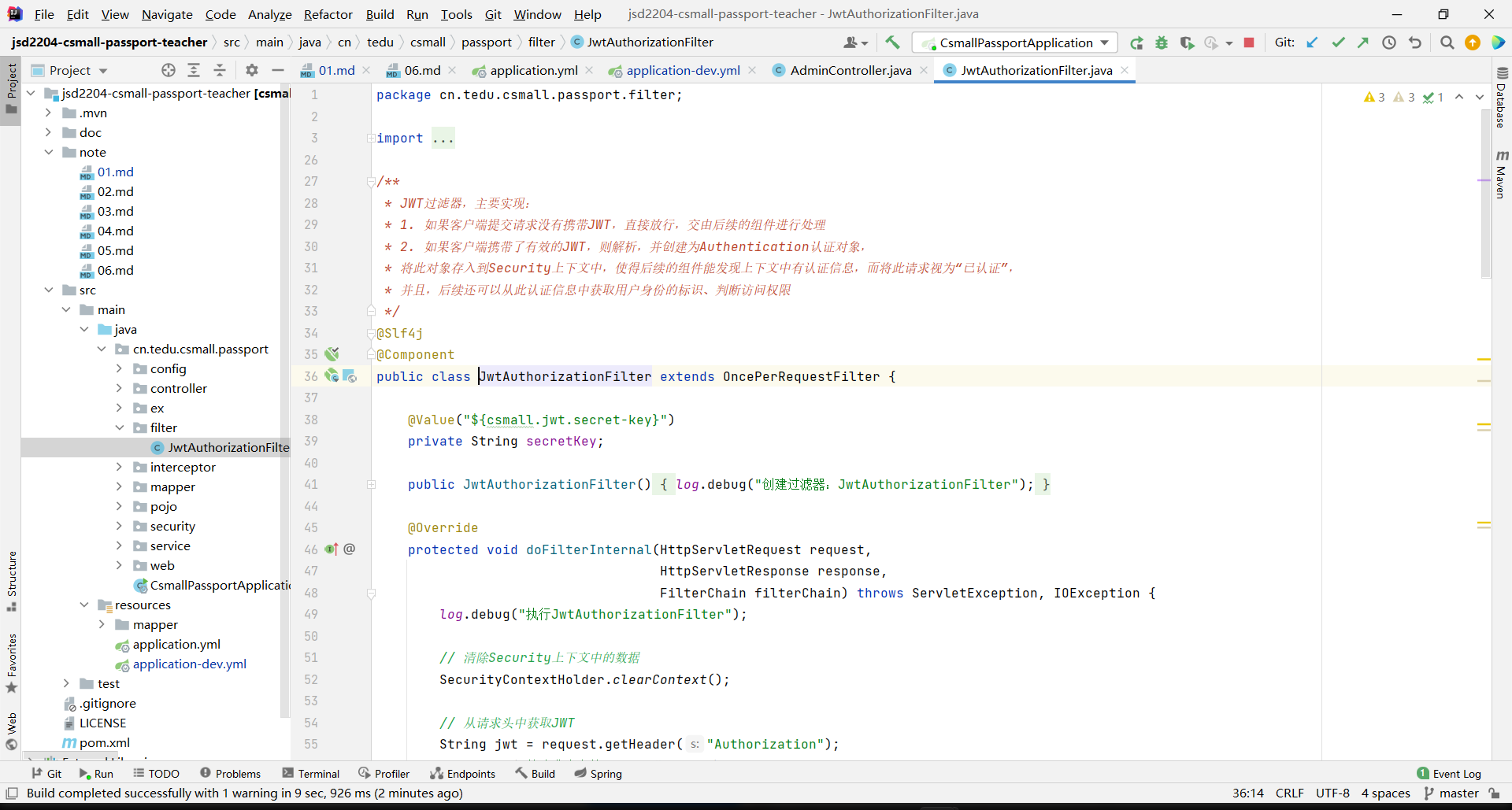Click the Build project hammer icon
Viewport: 1512px width, 810px height.
tap(892, 43)
